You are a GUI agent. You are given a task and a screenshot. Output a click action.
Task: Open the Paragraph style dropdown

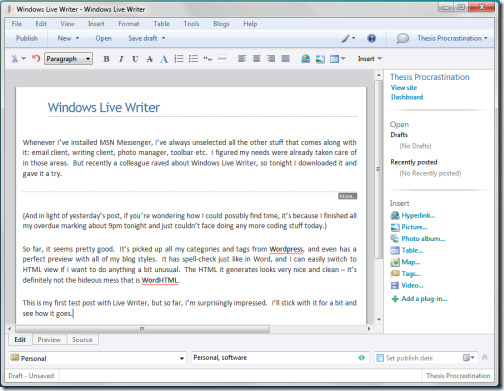[x=68, y=59]
